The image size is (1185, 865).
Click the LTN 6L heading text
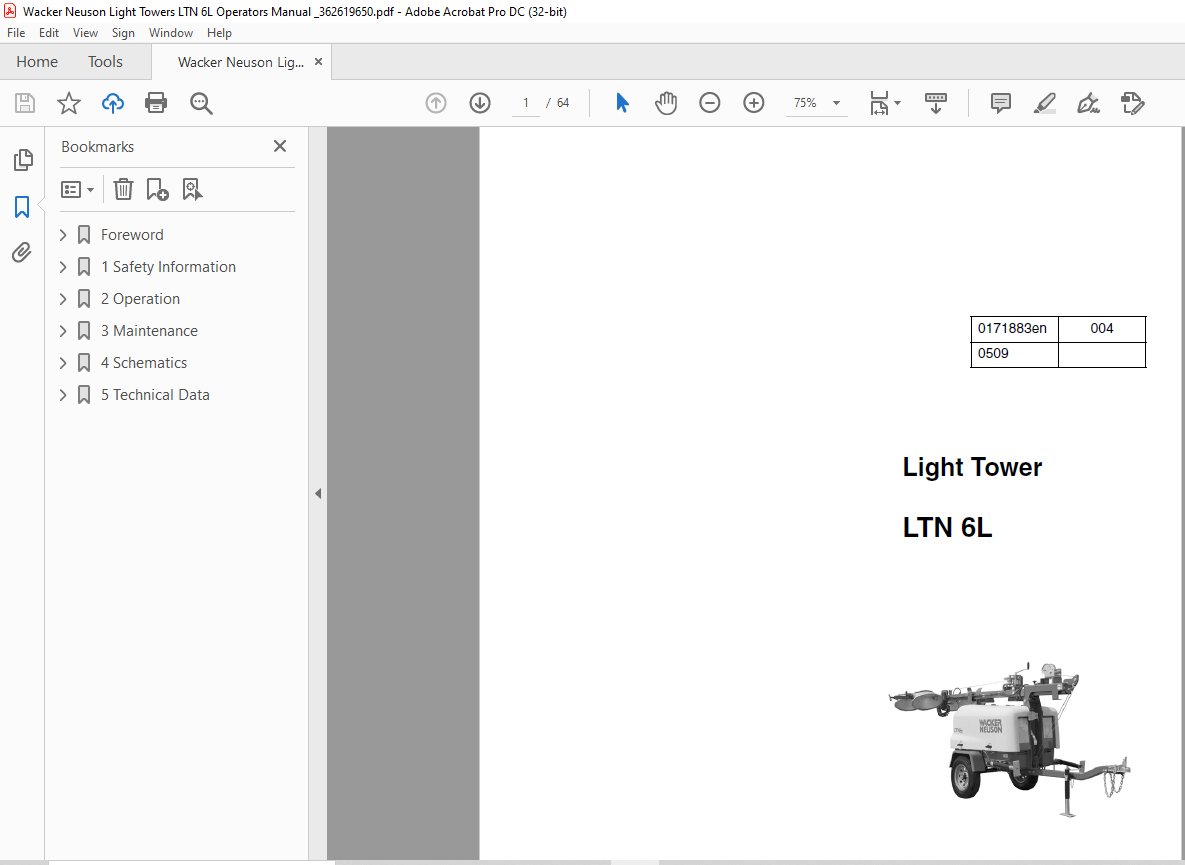947,527
